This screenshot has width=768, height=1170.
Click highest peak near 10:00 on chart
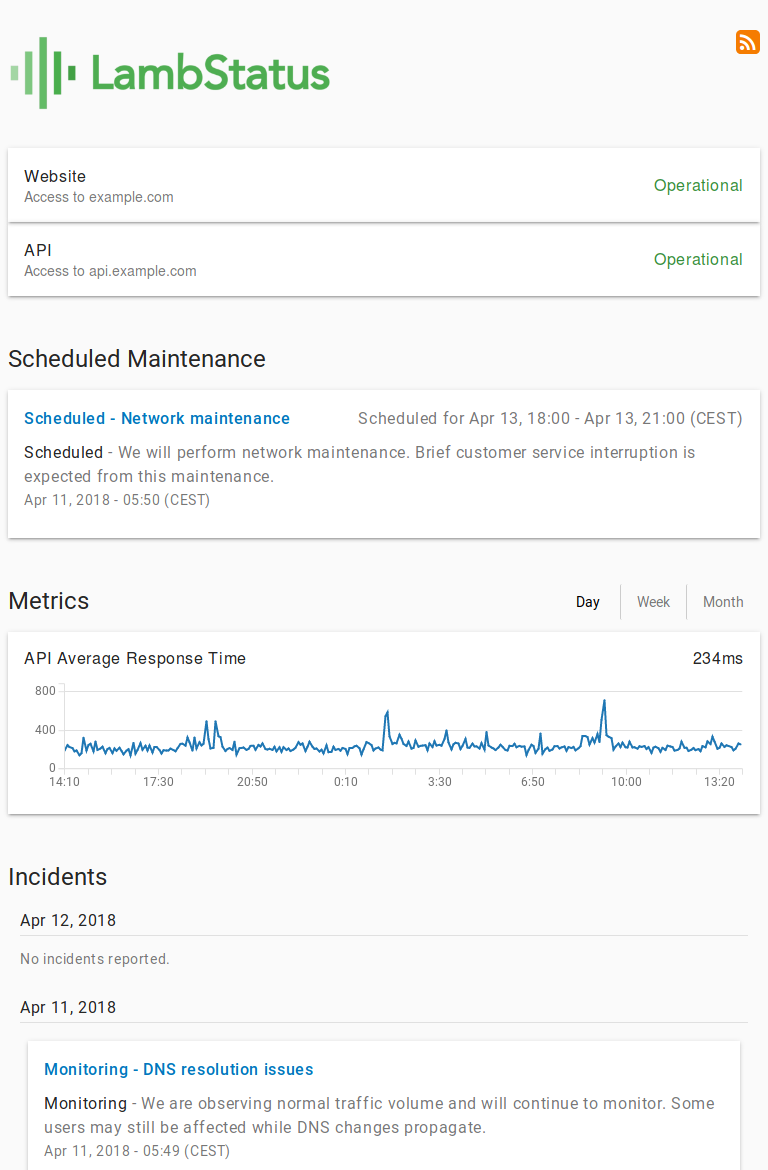[x=604, y=702]
